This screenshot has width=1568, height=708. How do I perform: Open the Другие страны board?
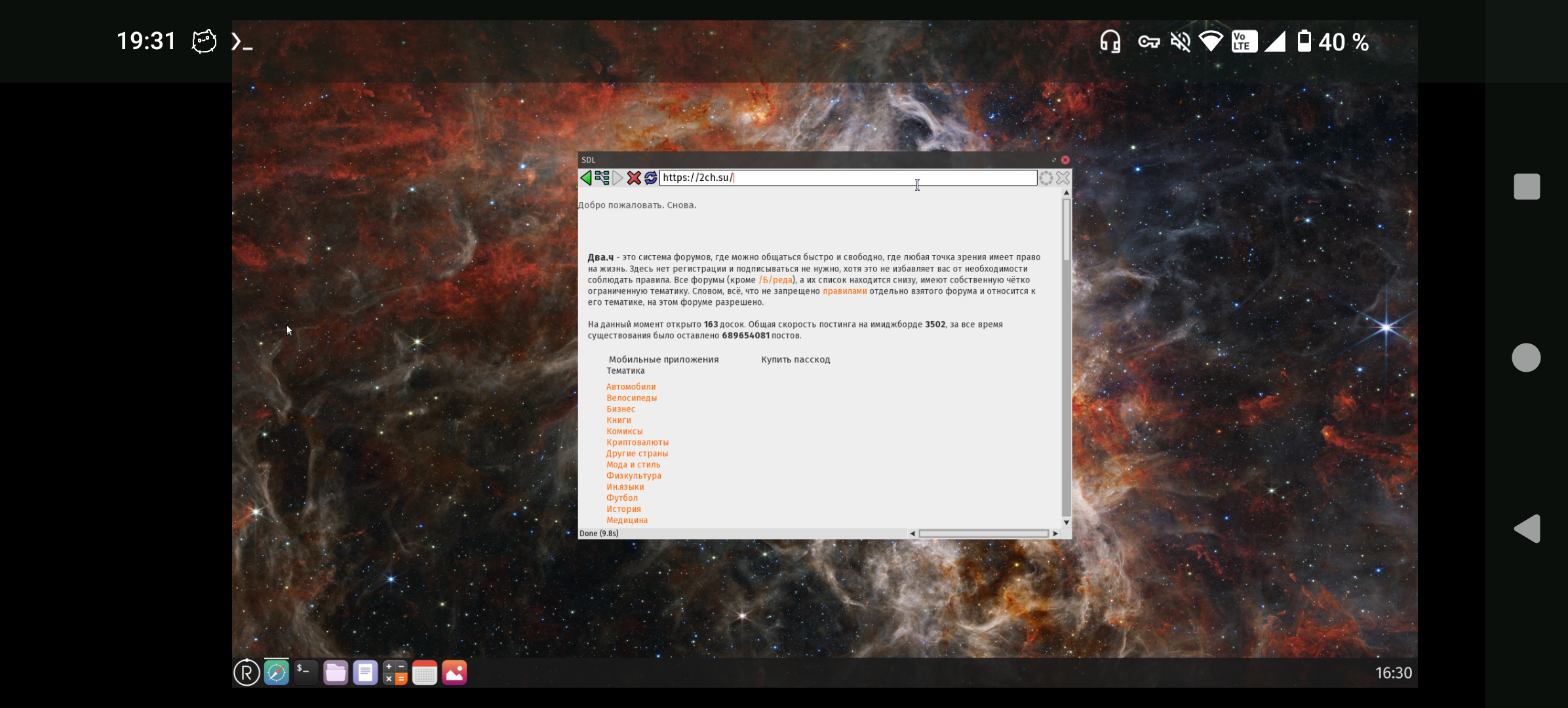point(637,454)
